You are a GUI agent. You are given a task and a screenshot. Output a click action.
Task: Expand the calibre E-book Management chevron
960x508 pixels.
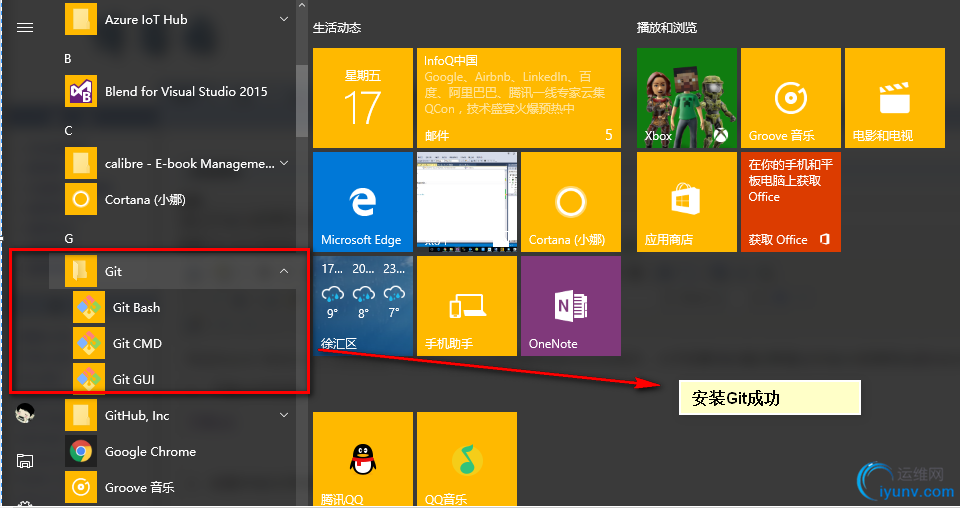[284, 163]
